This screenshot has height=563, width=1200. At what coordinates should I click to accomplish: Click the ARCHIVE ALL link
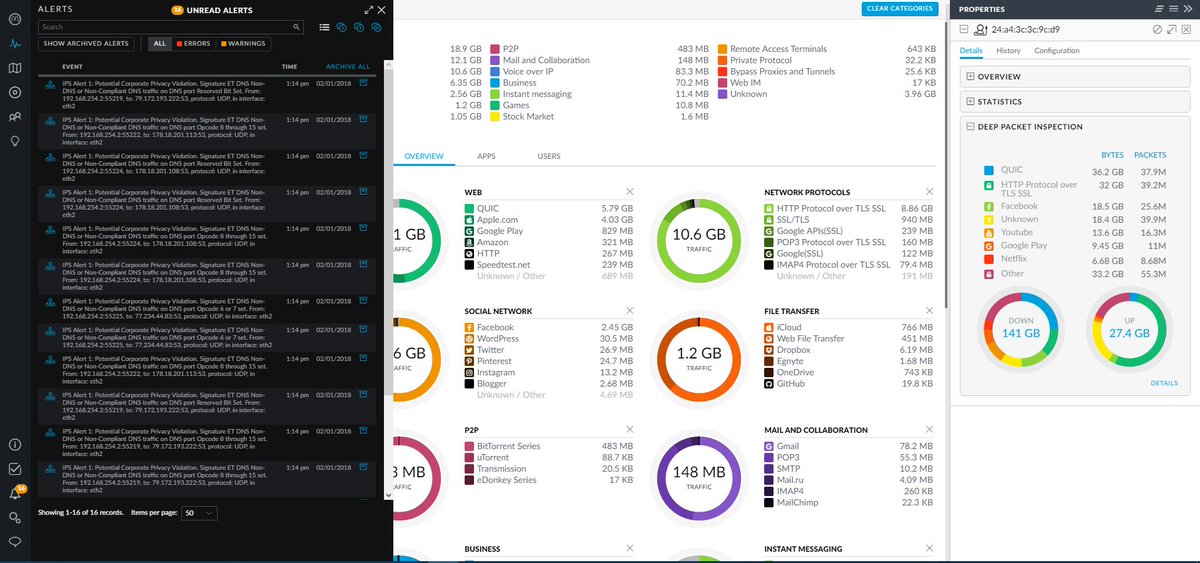pyautogui.click(x=348, y=67)
